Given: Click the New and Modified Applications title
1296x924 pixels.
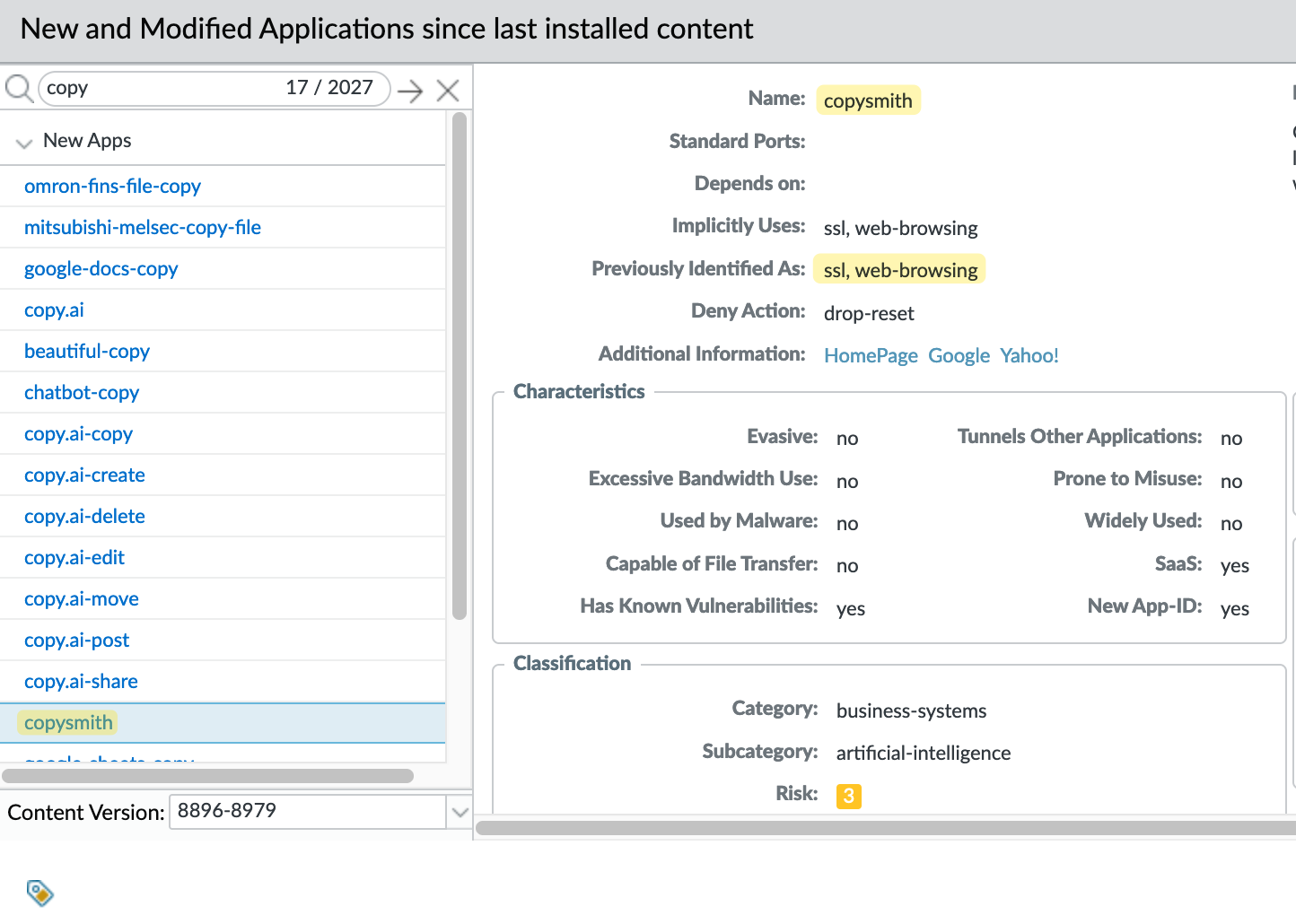Looking at the screenshot, I should (387, 29).
